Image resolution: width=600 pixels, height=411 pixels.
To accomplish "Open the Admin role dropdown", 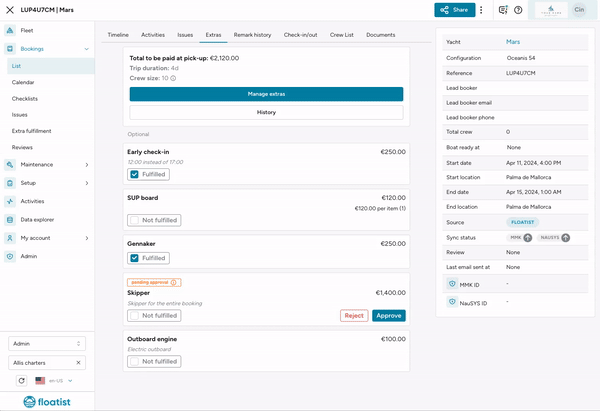I will click(x=47, y=344).
